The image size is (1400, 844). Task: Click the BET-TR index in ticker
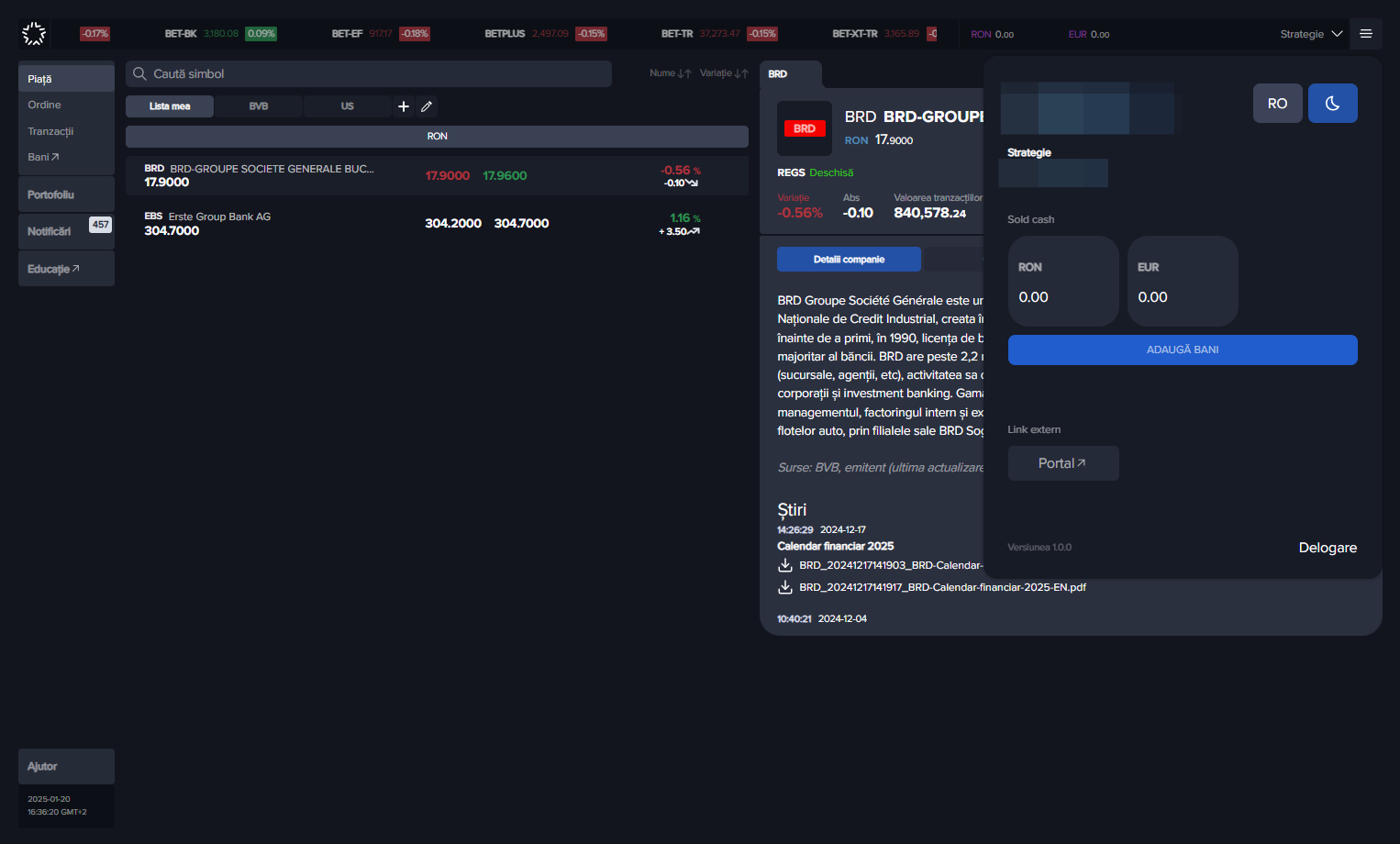click(719, 34)
